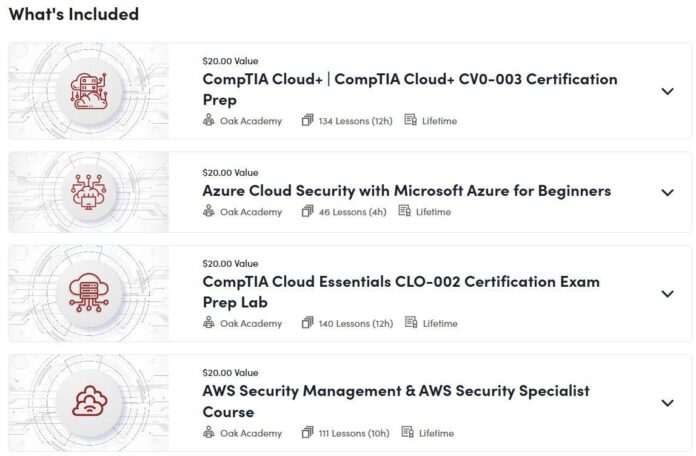Click the AWS Security Management & Specialist title
The image size is (696, 456).
(396, 401)
